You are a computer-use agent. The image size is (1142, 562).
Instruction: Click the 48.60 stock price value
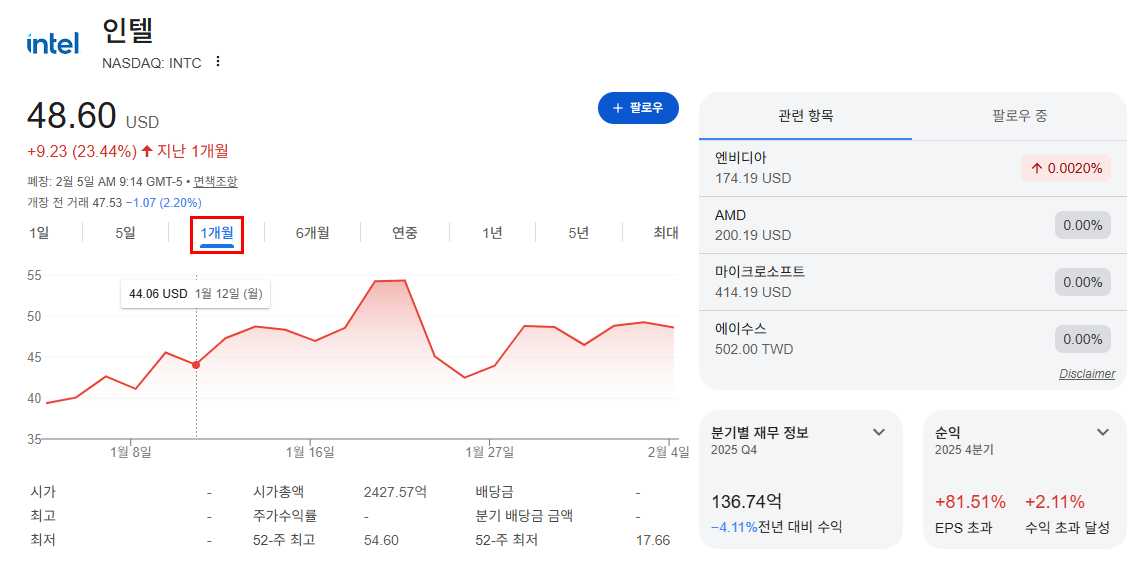tap(71, 116)
